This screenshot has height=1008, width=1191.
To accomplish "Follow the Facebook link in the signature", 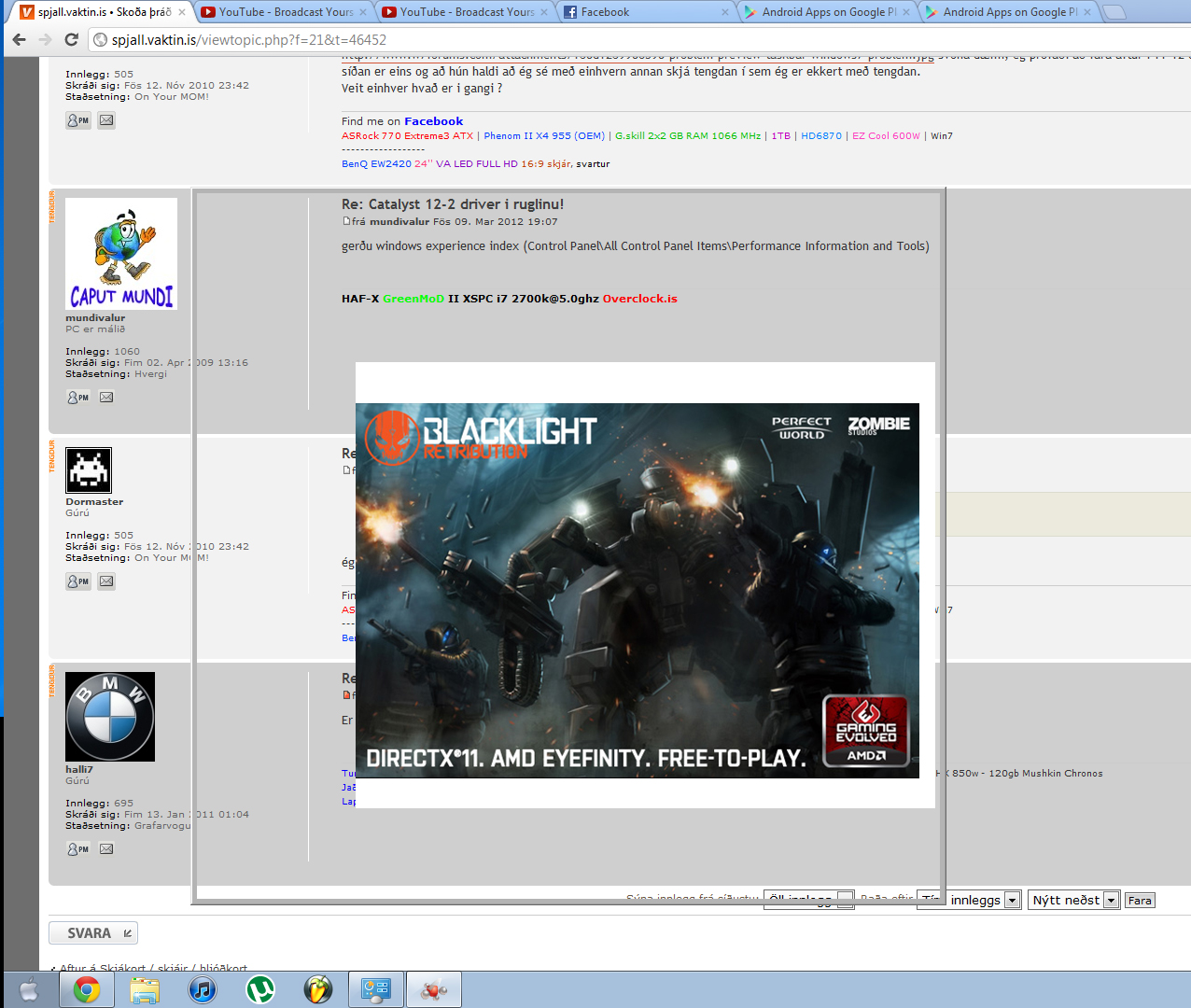I will [x=433, y=121].
